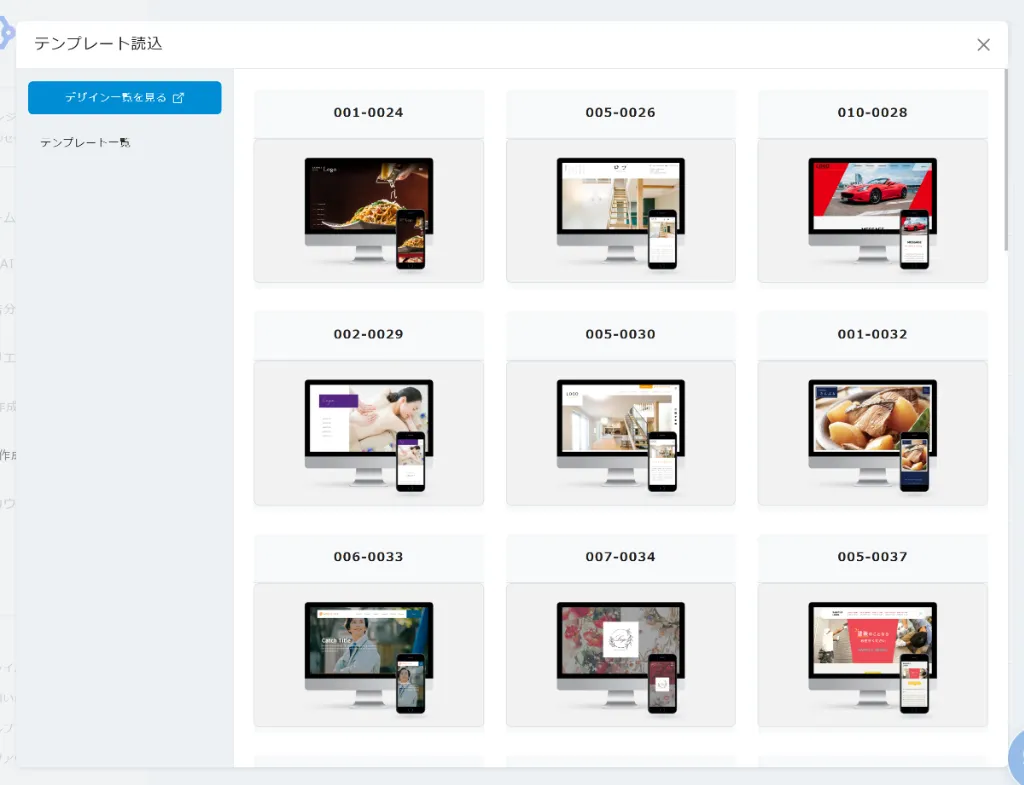Pick the red sports car template 010-0028 preview
Screen dimensions: 1024x785
872,211
